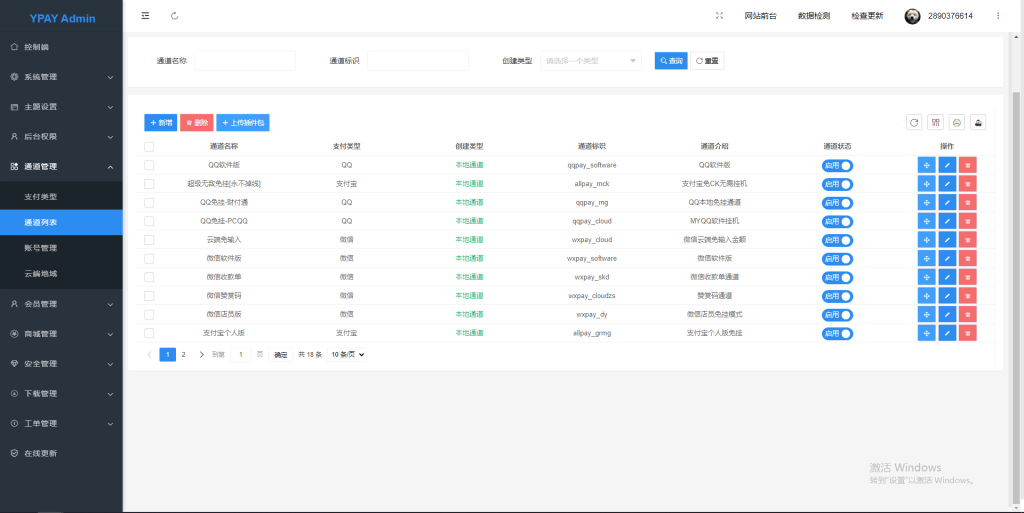Click the move icon for wxpay_dy row
The width and height of the screenshot is (1024, 513).
926,315
